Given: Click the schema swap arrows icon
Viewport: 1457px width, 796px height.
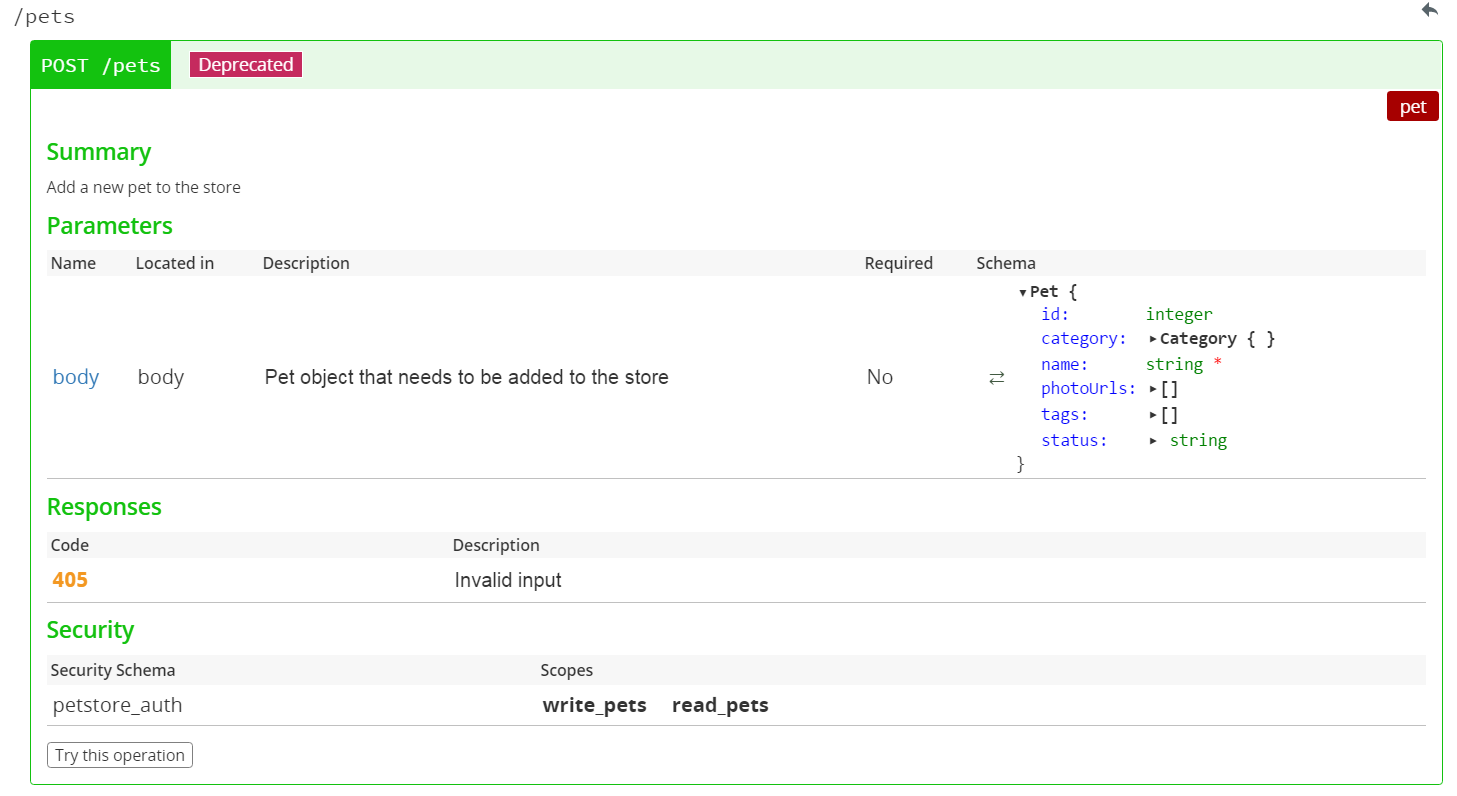Looking at the screenshot, I should (996, 378).
